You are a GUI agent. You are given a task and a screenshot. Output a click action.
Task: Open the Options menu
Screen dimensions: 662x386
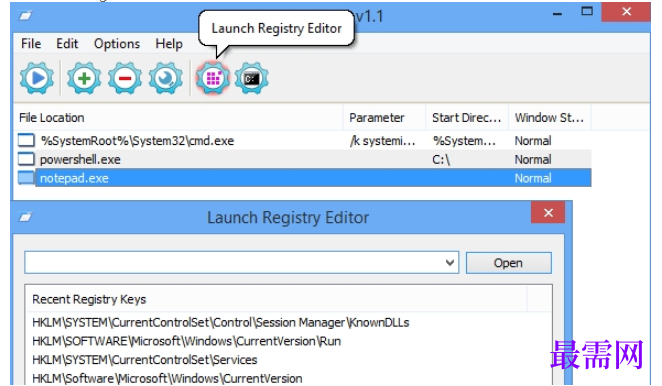pos(117,43)
